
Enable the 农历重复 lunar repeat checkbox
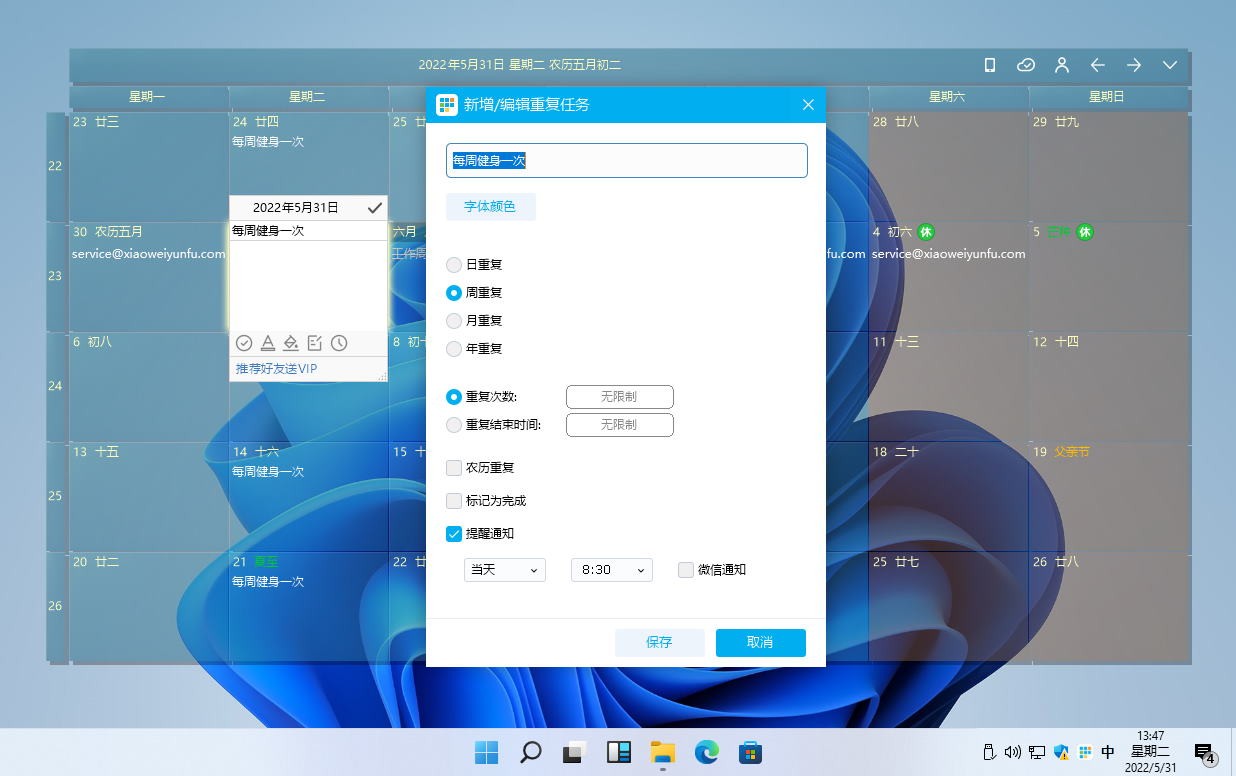click(454, 467)
